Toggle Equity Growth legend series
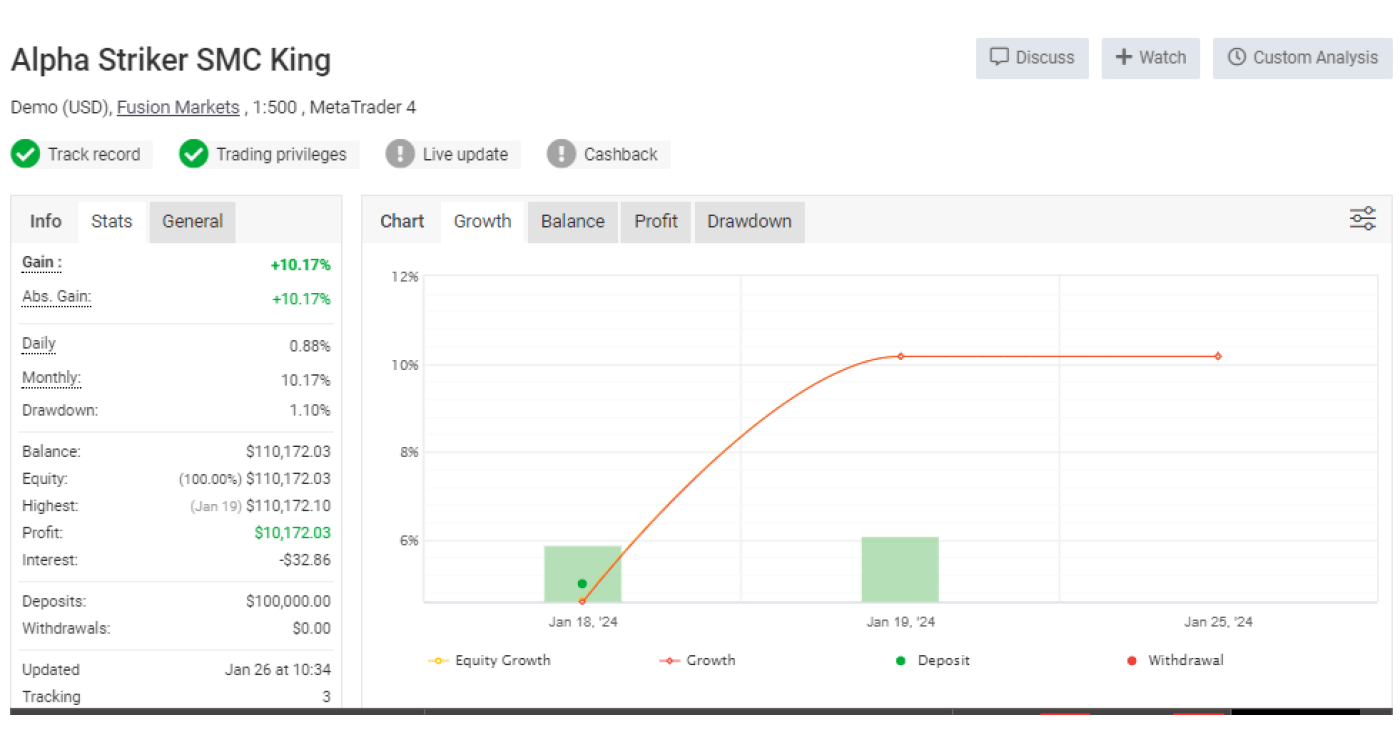The width and height of the screenshot is (1400, 750). [490, 660]
